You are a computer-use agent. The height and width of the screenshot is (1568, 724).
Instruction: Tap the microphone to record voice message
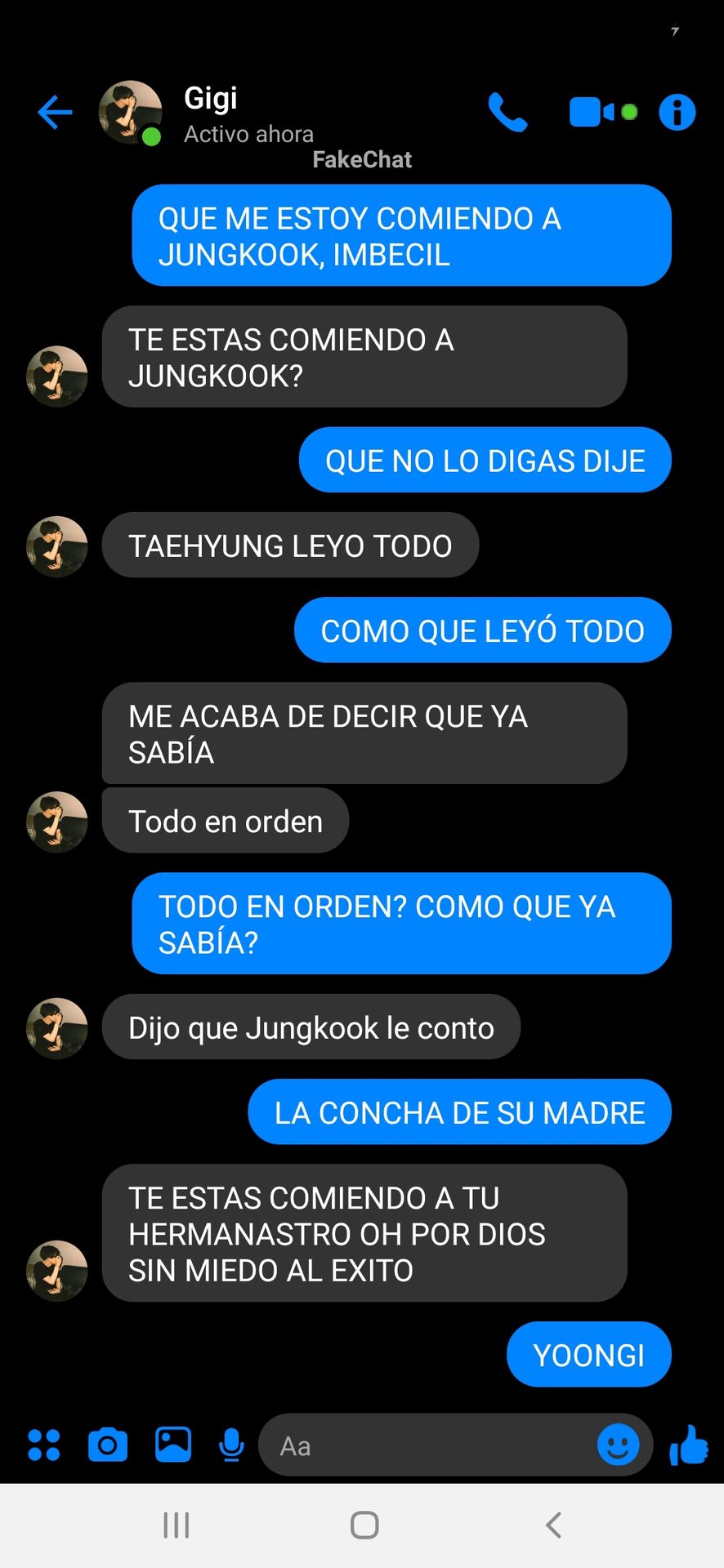(x=232, y=1445)
